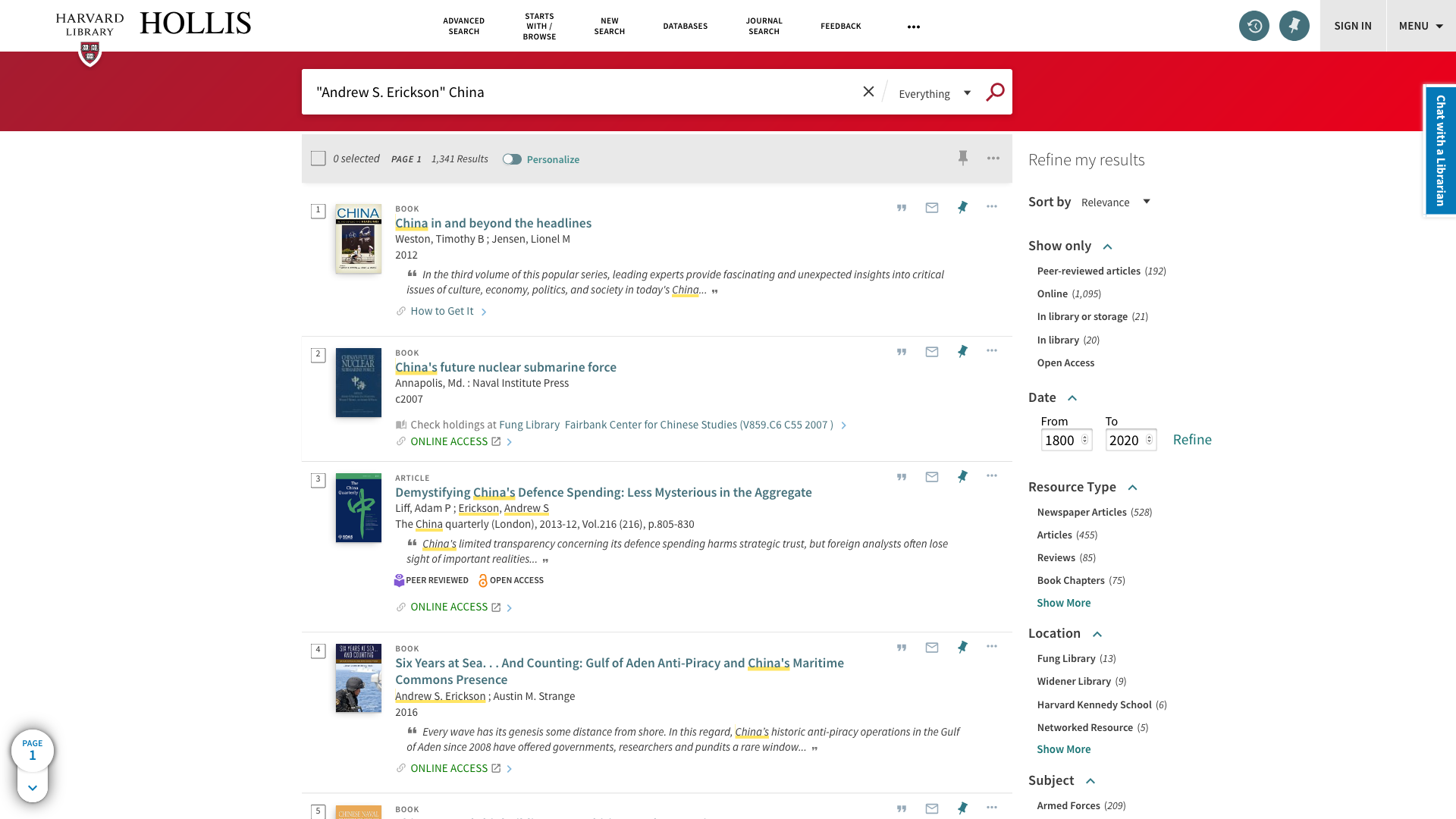Open Advanced Search
1456x819 pixels.
[463, 26]
